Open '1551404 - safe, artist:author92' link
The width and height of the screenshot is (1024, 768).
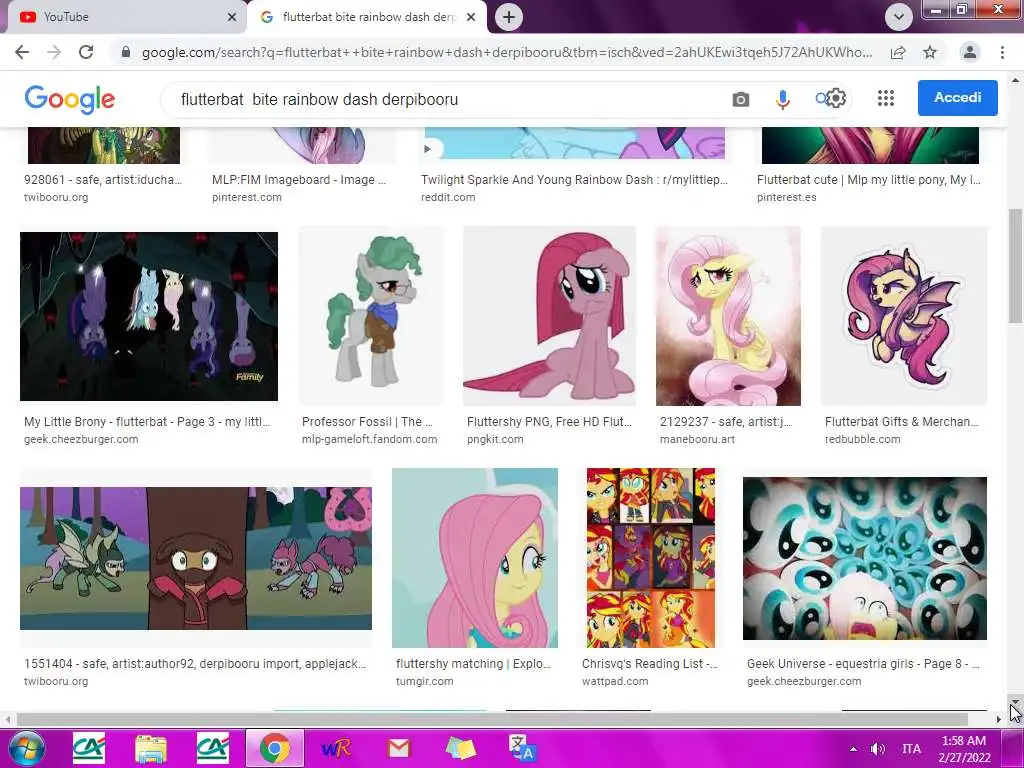click(195, 664)
